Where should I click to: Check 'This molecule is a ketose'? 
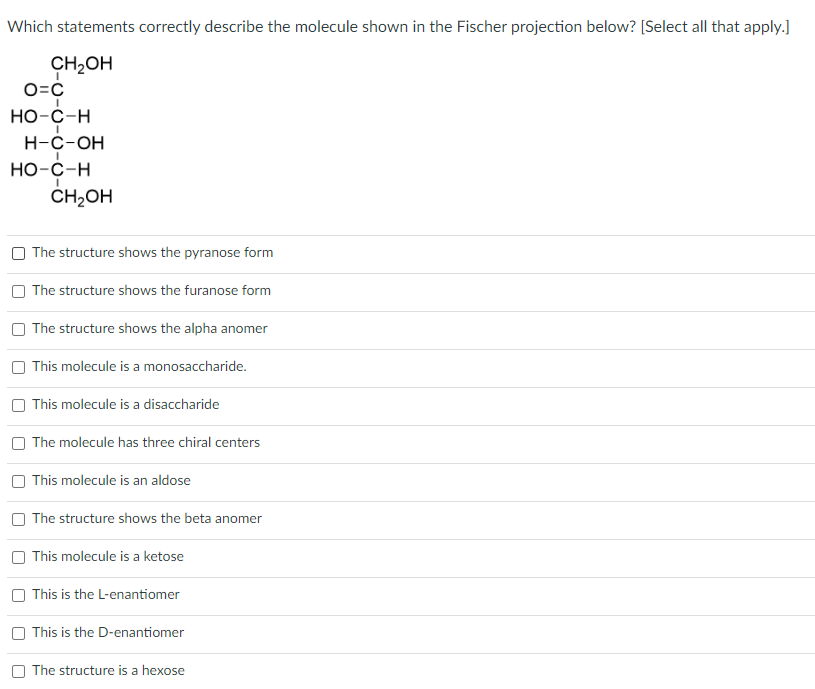point(18,557)
